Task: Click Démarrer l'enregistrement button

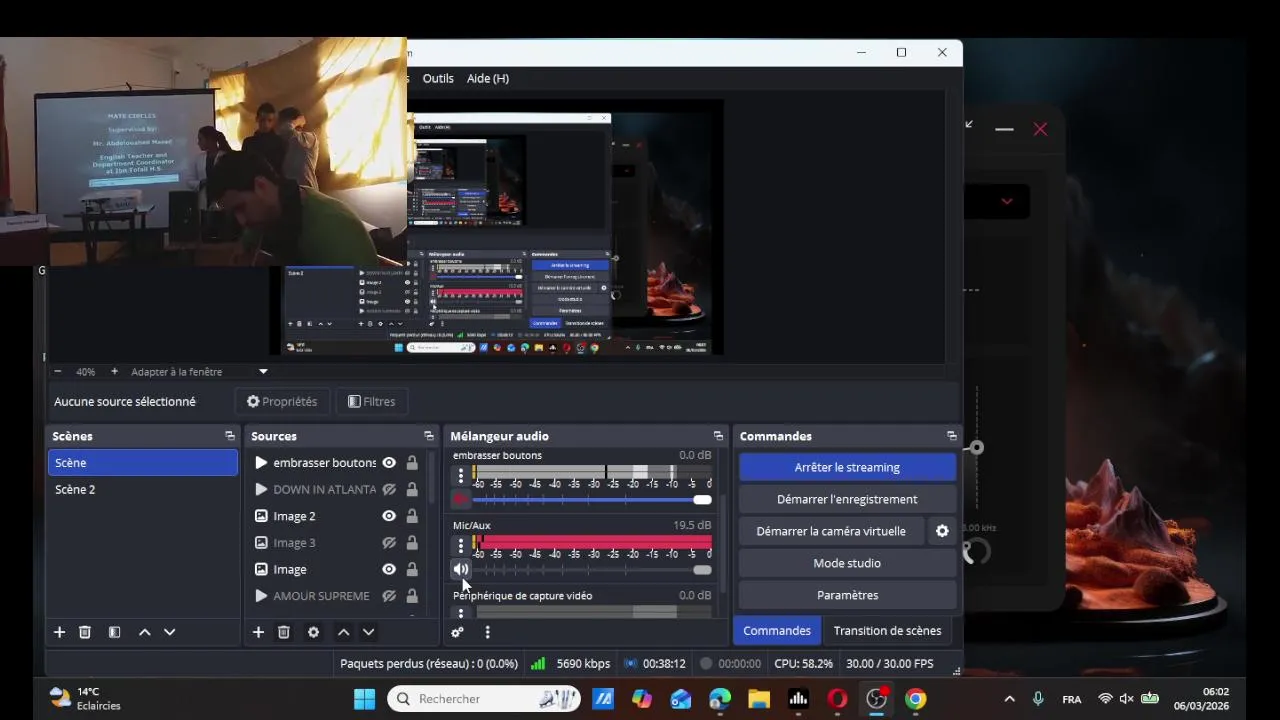Action: 847,499
